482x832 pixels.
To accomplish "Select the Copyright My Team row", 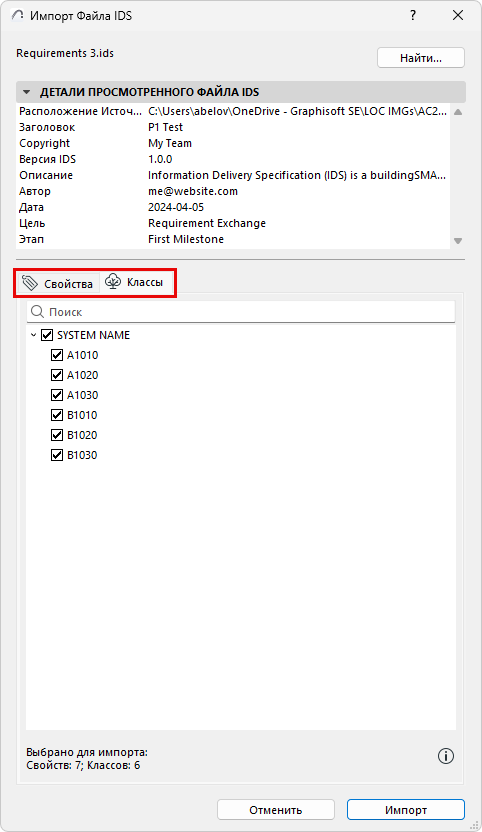I will click(x=233, y=143).
